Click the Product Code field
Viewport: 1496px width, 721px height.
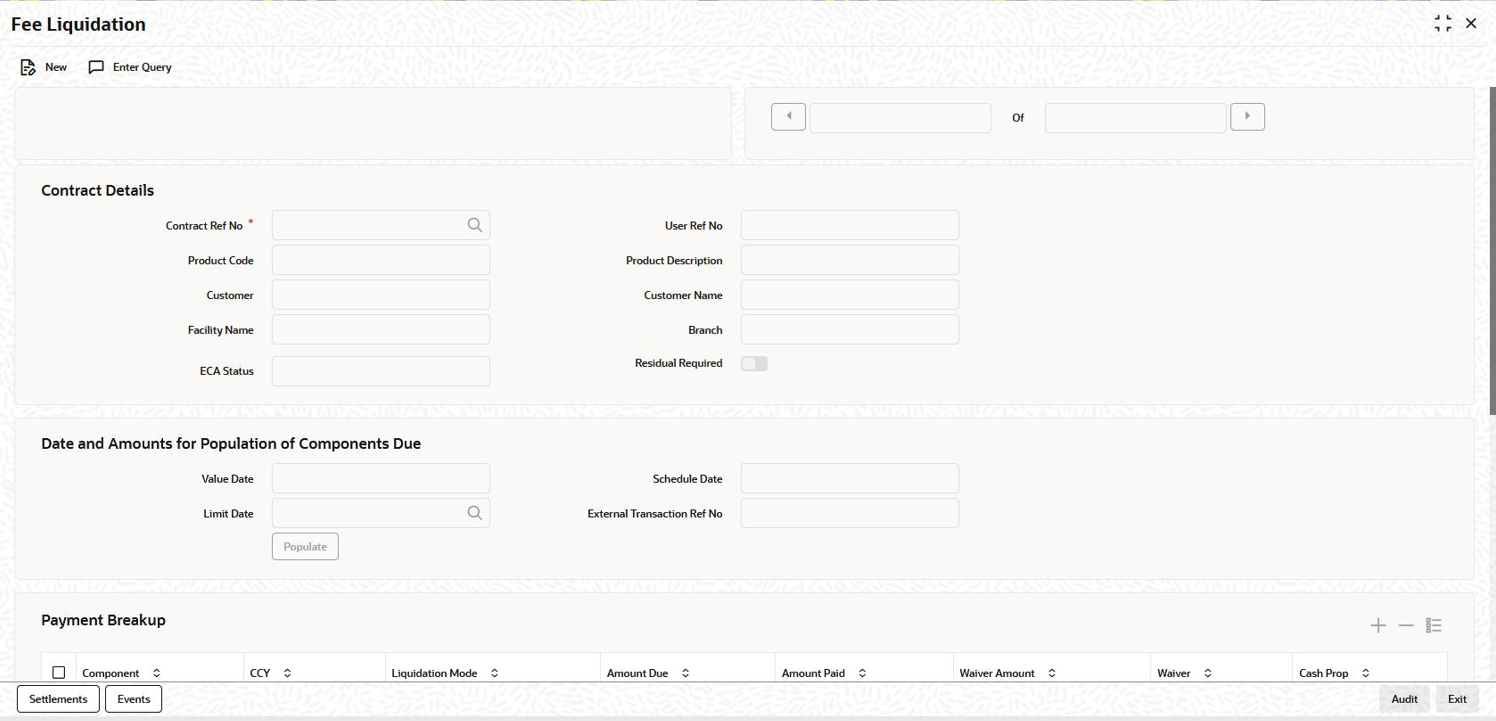(x=381, y=260)
